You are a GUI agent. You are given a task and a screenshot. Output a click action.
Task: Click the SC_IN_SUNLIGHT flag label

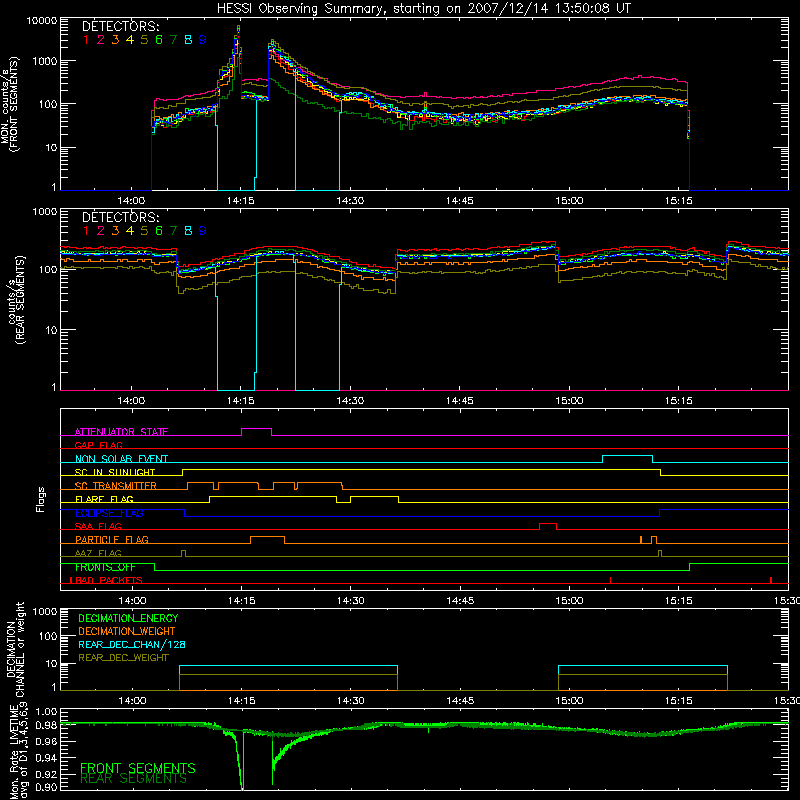coord(115,472)
